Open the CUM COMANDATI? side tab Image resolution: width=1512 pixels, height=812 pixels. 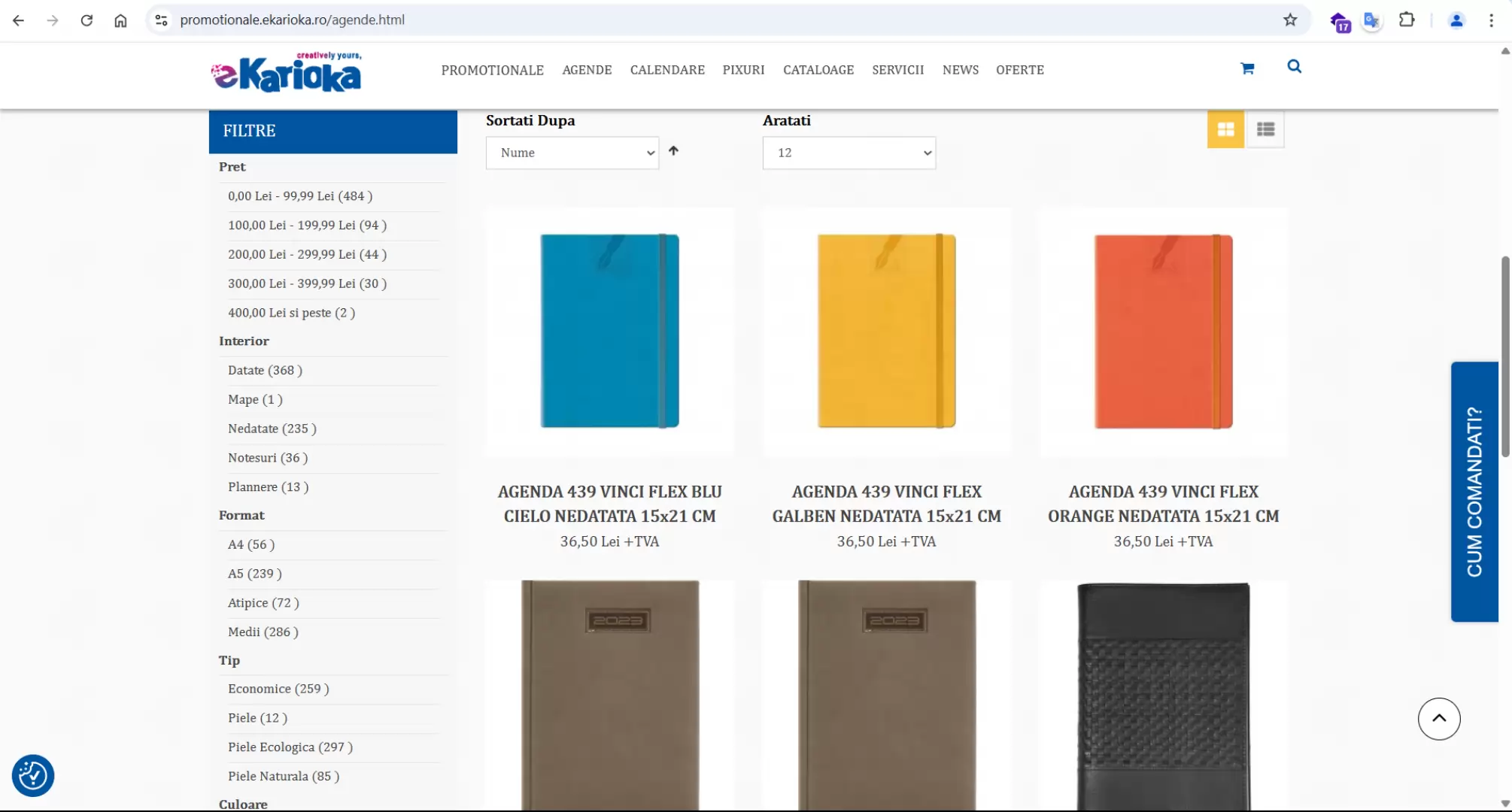click(1474, 492)
